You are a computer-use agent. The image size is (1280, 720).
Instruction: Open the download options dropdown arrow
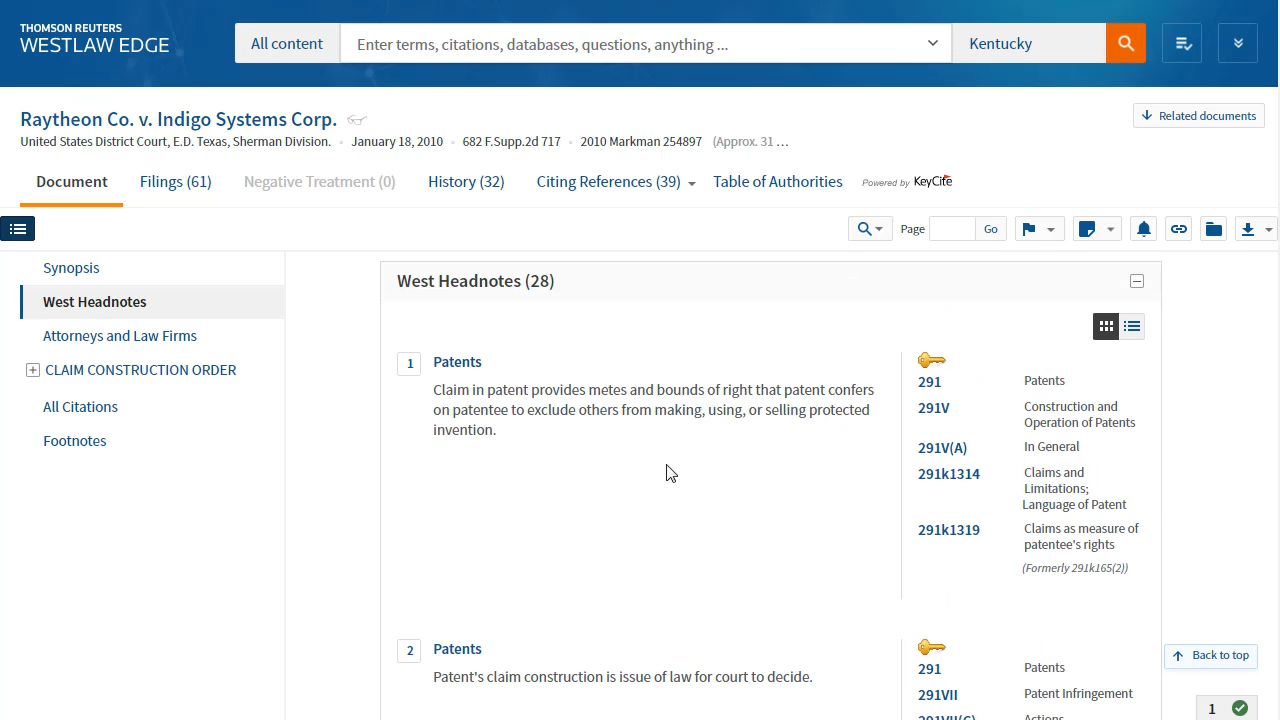[1268, 229]
